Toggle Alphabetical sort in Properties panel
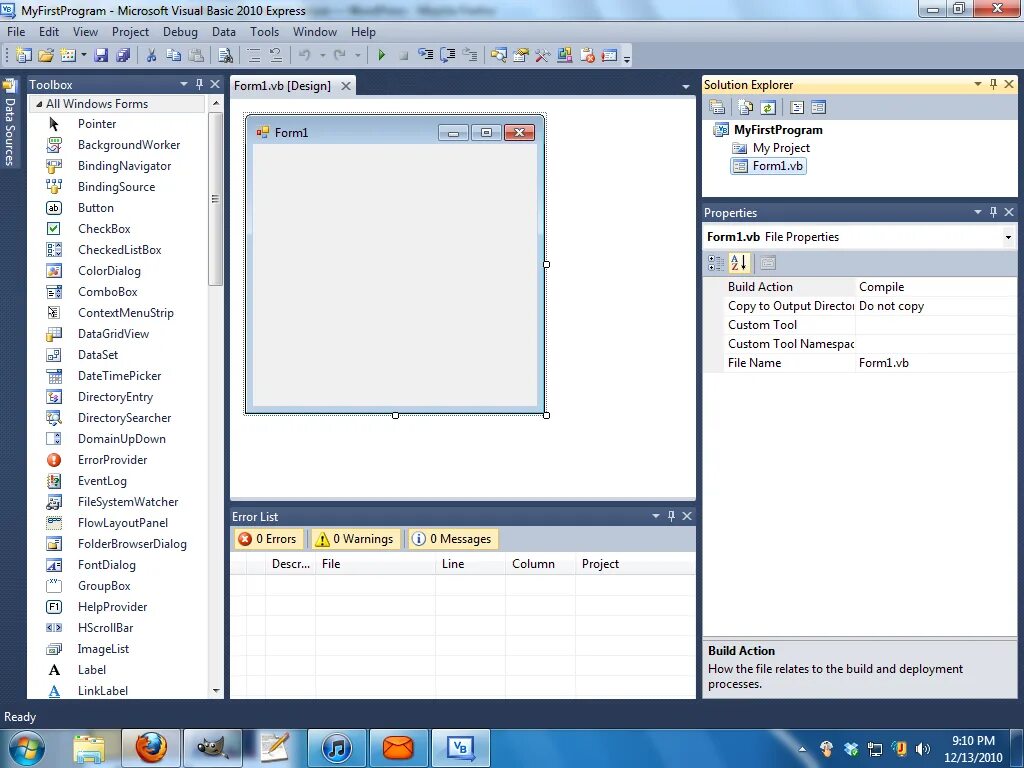Viewport: 1024px width, 768px height. click(x=739, y=263)
